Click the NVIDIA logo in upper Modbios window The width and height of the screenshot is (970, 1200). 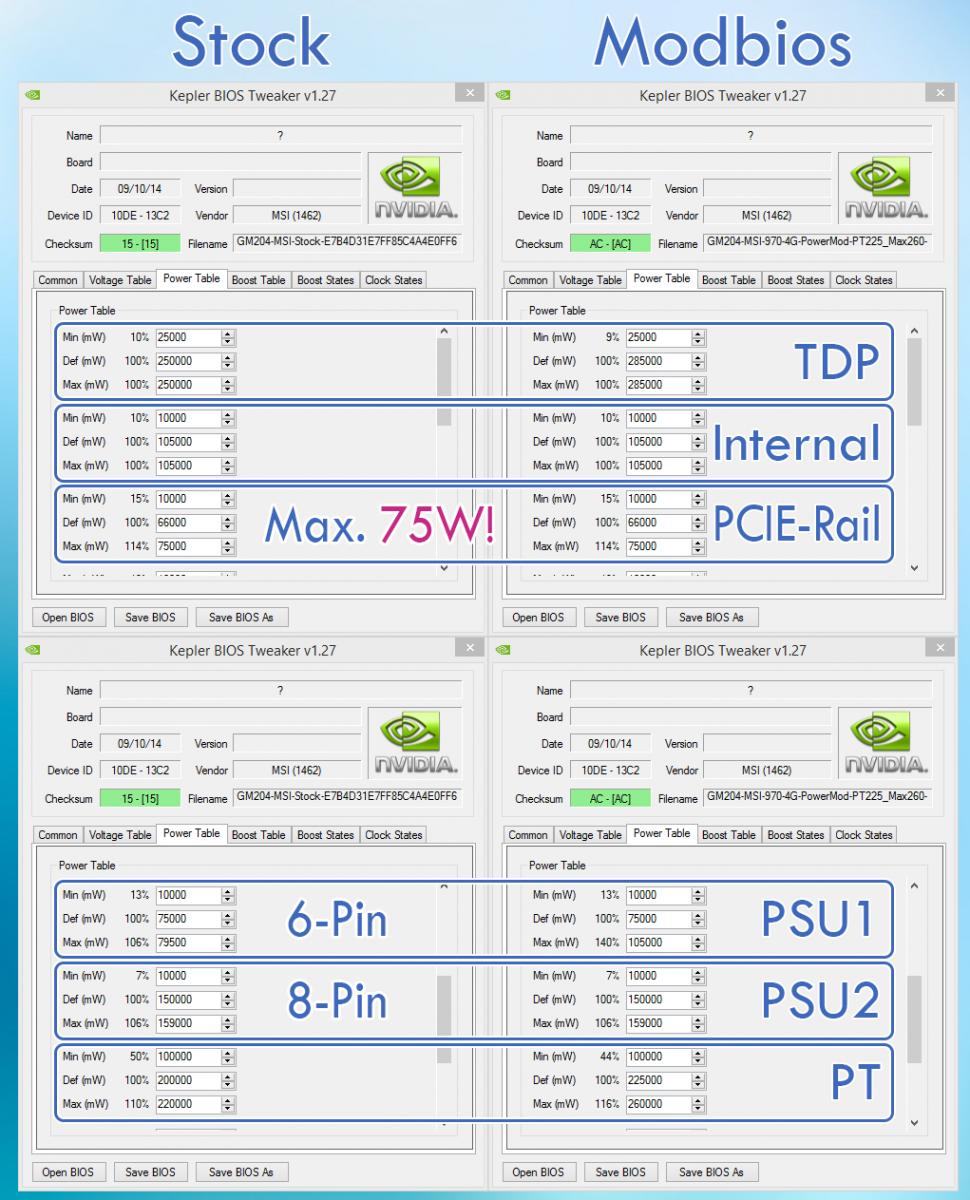(x=885, y=189)
